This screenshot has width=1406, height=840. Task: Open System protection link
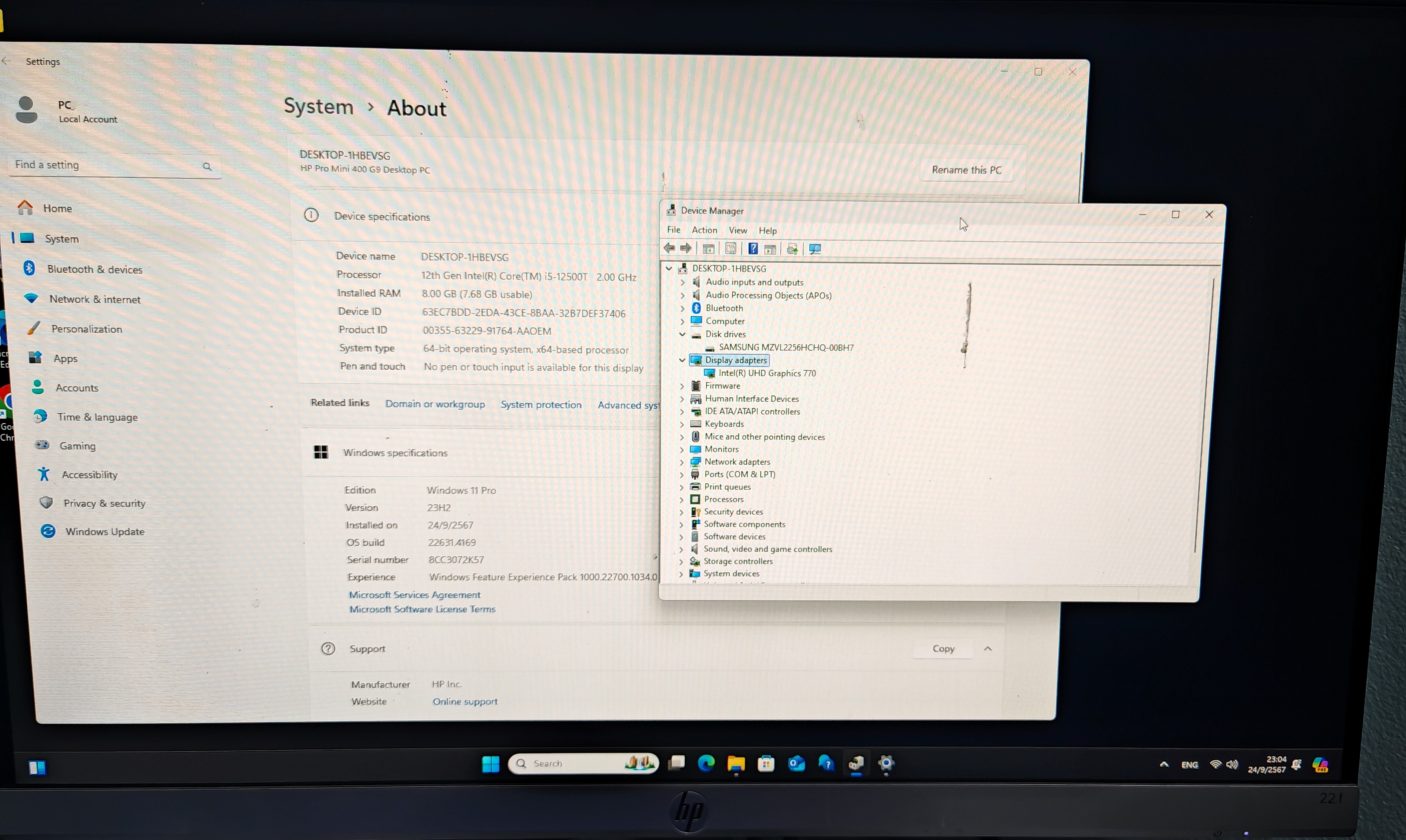point(541,405)
